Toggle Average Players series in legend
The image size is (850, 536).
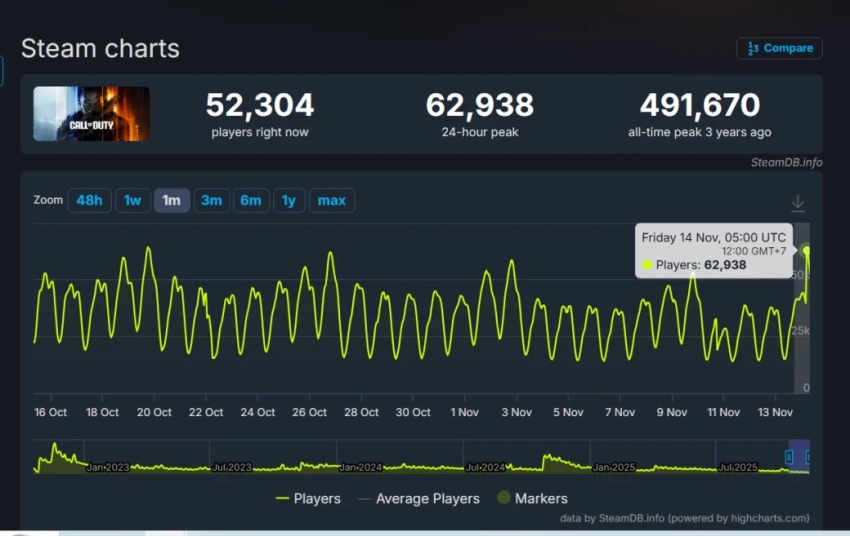coord(418,498)
